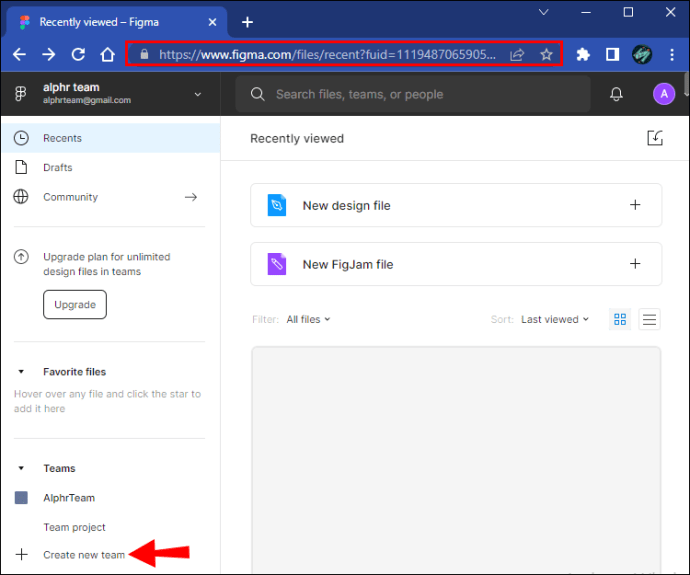The height and width of the screenshot is (575, 690).
Task: Switch to grid view of files
Action: coord(620,319)
